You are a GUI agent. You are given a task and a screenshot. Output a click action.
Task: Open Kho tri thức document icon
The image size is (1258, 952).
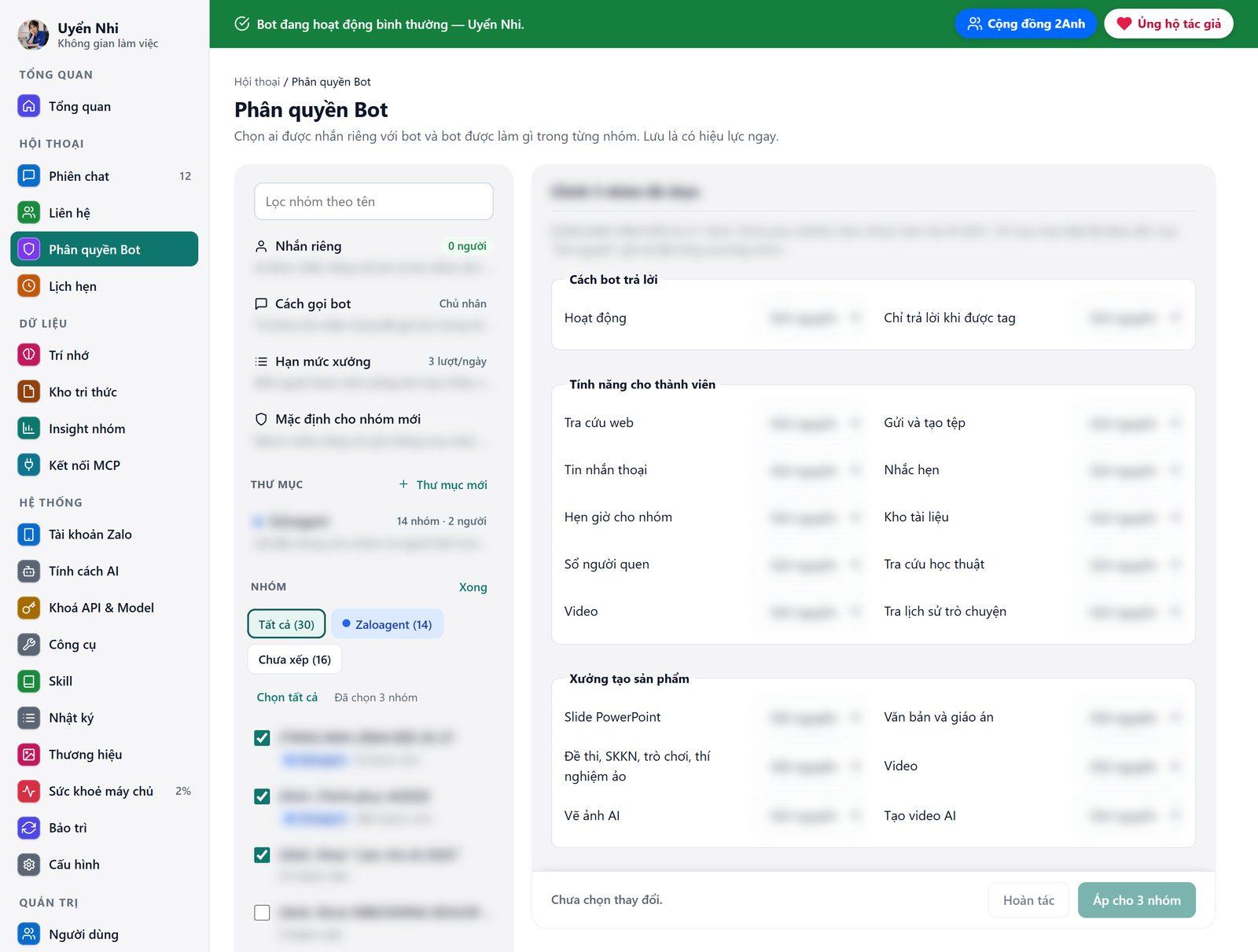click(29, 391)
